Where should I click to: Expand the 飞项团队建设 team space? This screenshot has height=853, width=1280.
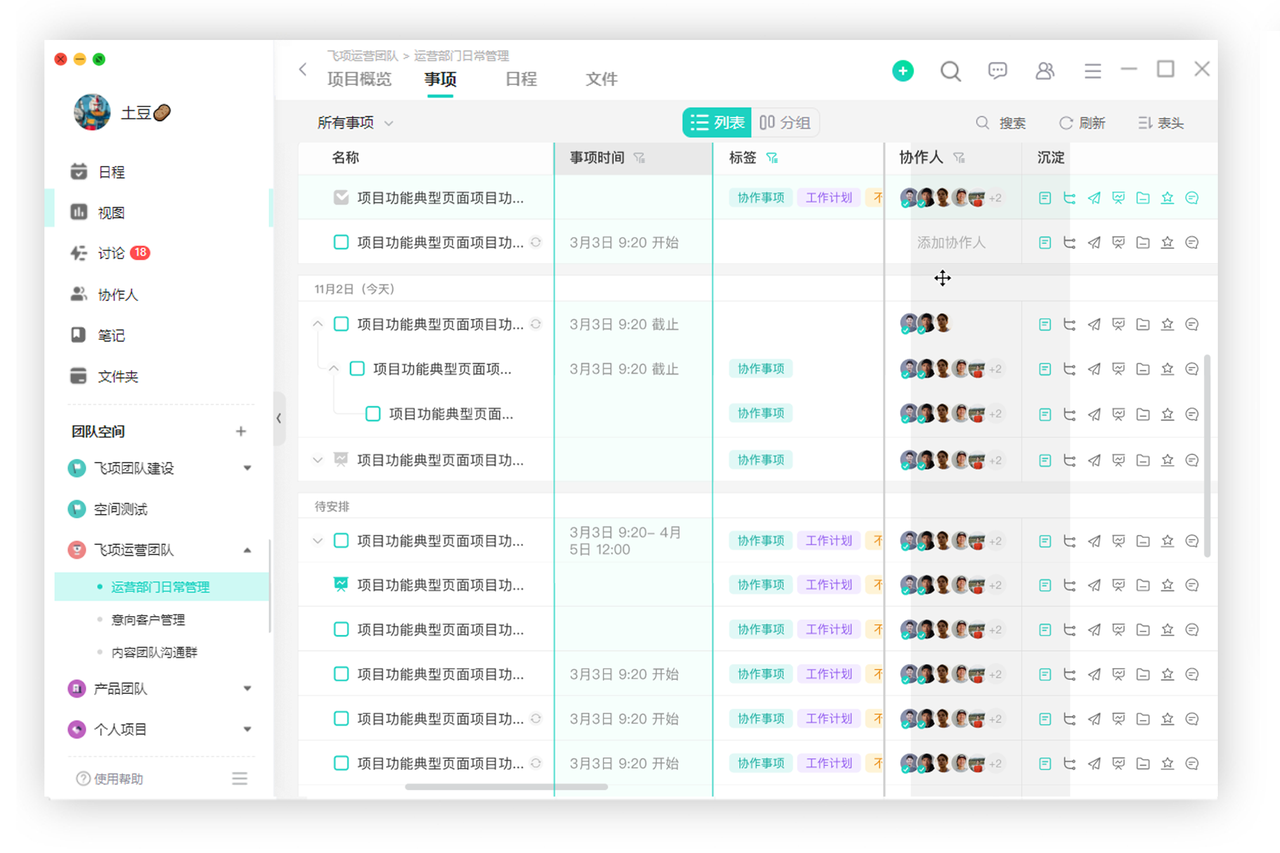[x=247, y=468]
